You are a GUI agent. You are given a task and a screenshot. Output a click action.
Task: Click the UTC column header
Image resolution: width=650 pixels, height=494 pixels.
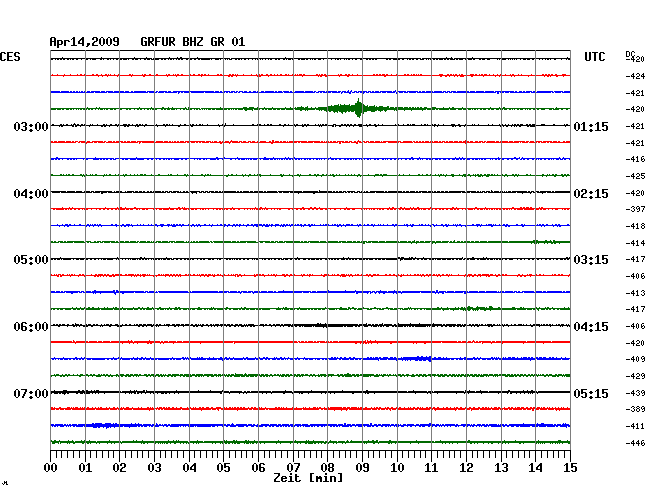tap(594, 57)
